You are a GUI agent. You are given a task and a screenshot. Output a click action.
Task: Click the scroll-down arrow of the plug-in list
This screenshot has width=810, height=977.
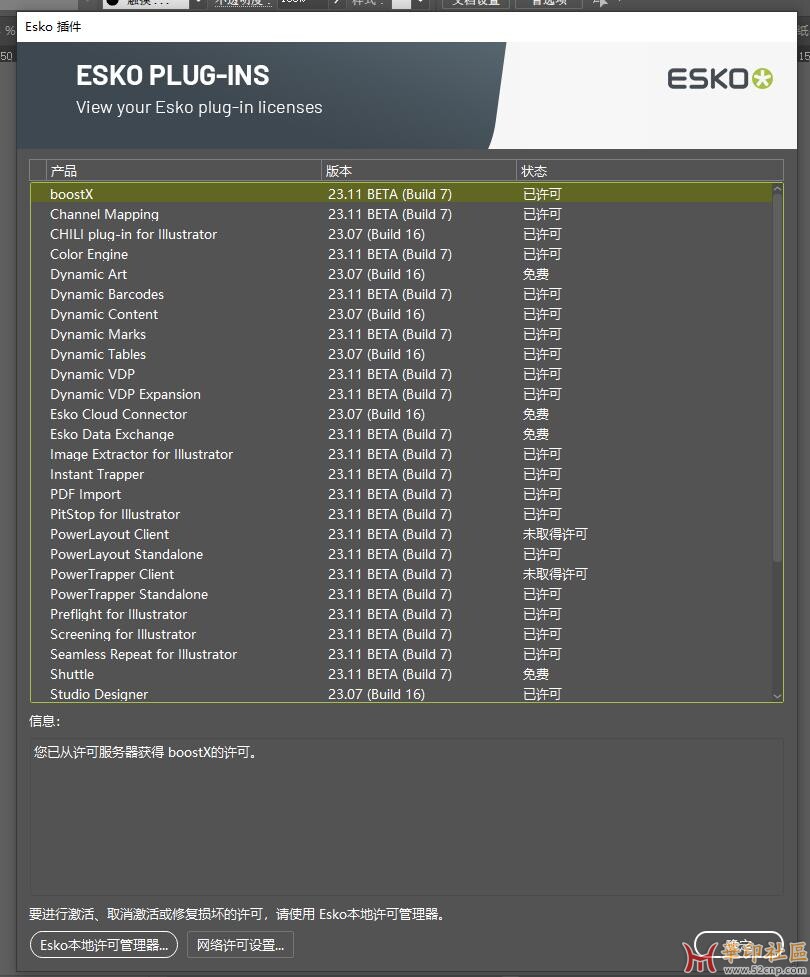click(x=777, y=696)
